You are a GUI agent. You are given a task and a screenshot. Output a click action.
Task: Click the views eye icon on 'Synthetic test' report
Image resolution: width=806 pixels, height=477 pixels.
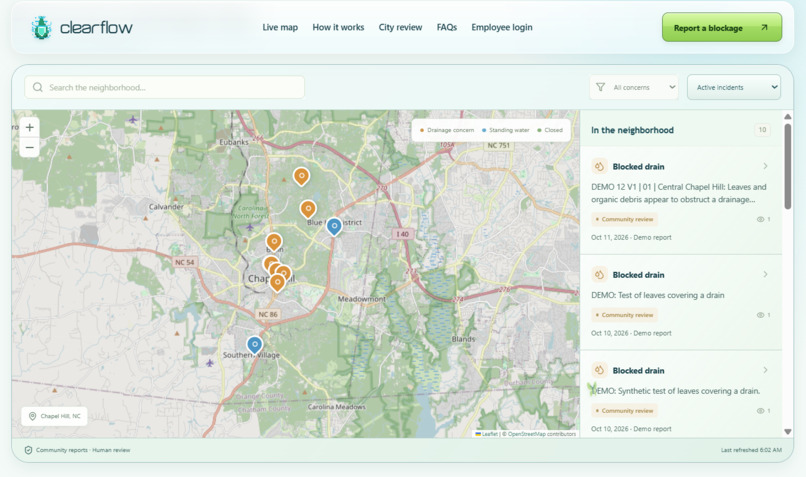[x=760, y=411]
